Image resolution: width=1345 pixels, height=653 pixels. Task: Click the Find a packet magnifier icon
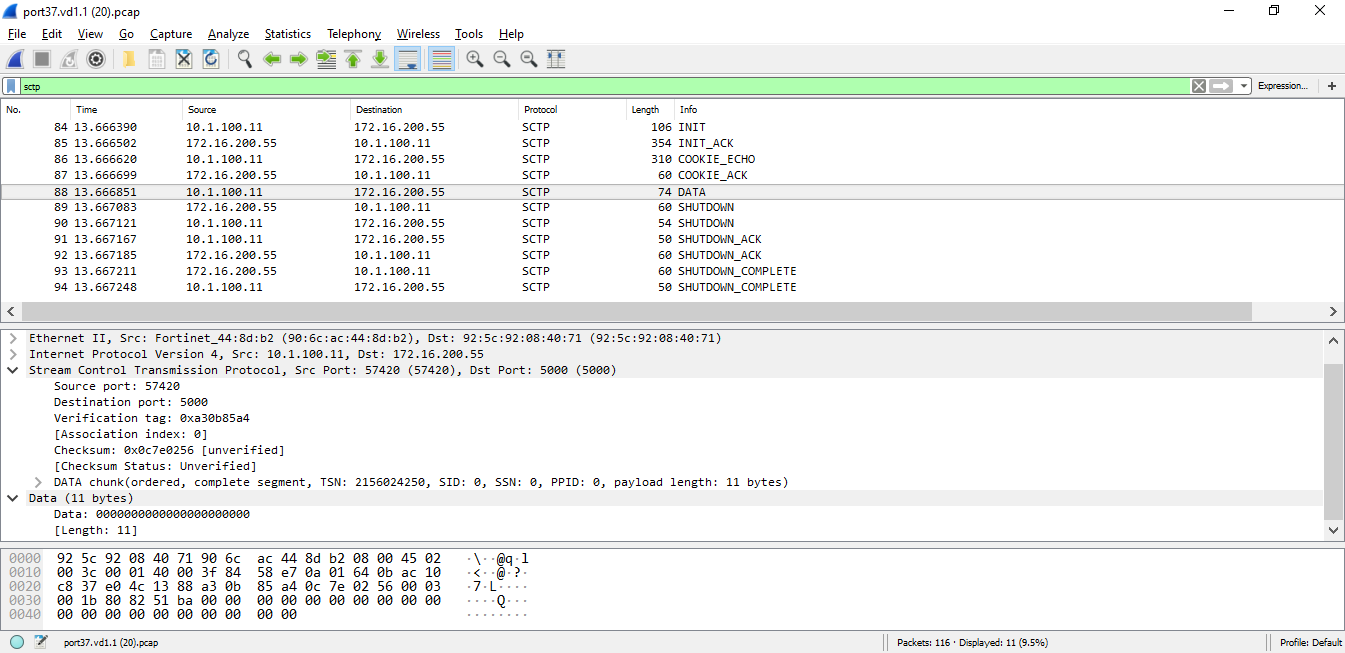pos(244,60)
